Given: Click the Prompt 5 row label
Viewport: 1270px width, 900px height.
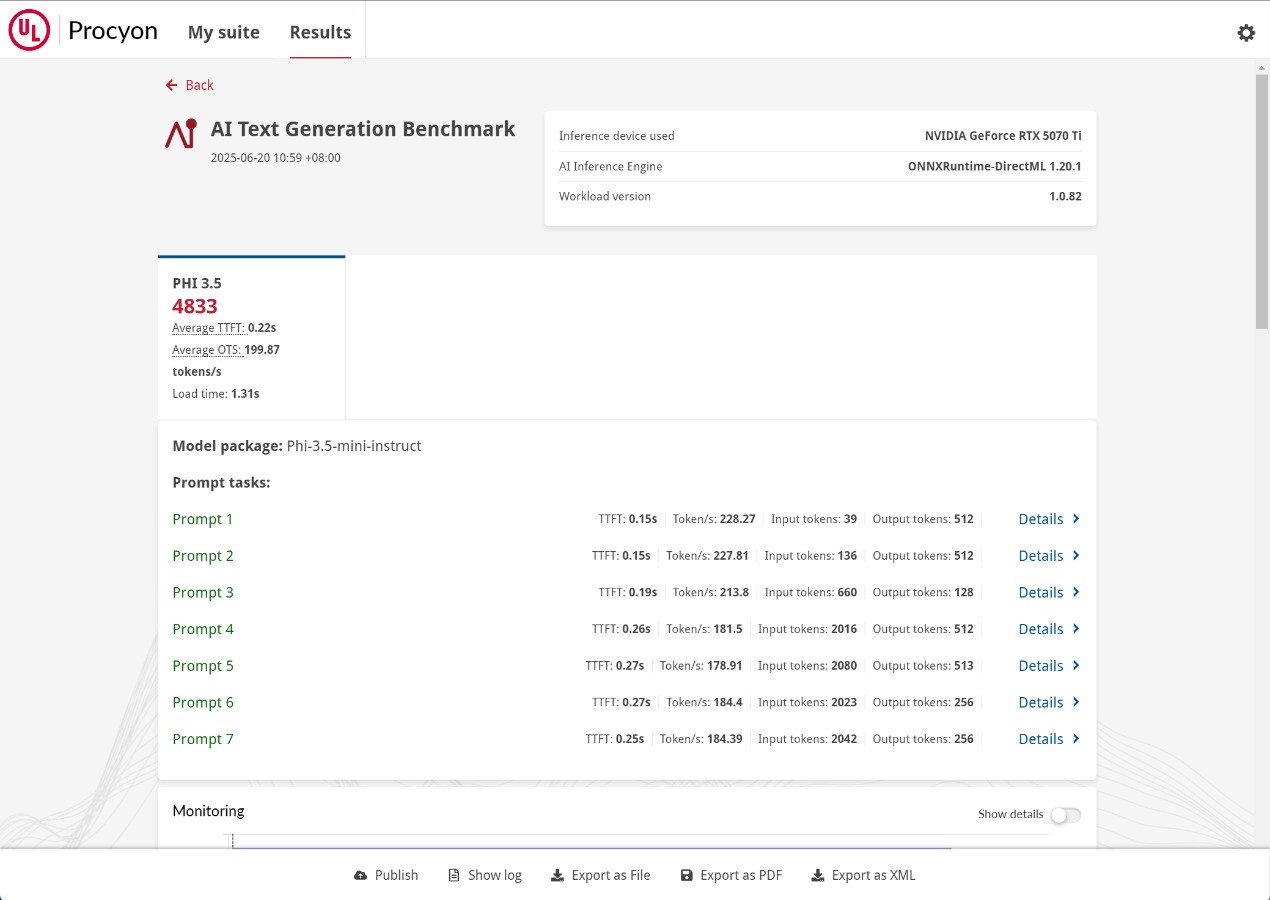Looking at the screenshot, I should [203, 665].
